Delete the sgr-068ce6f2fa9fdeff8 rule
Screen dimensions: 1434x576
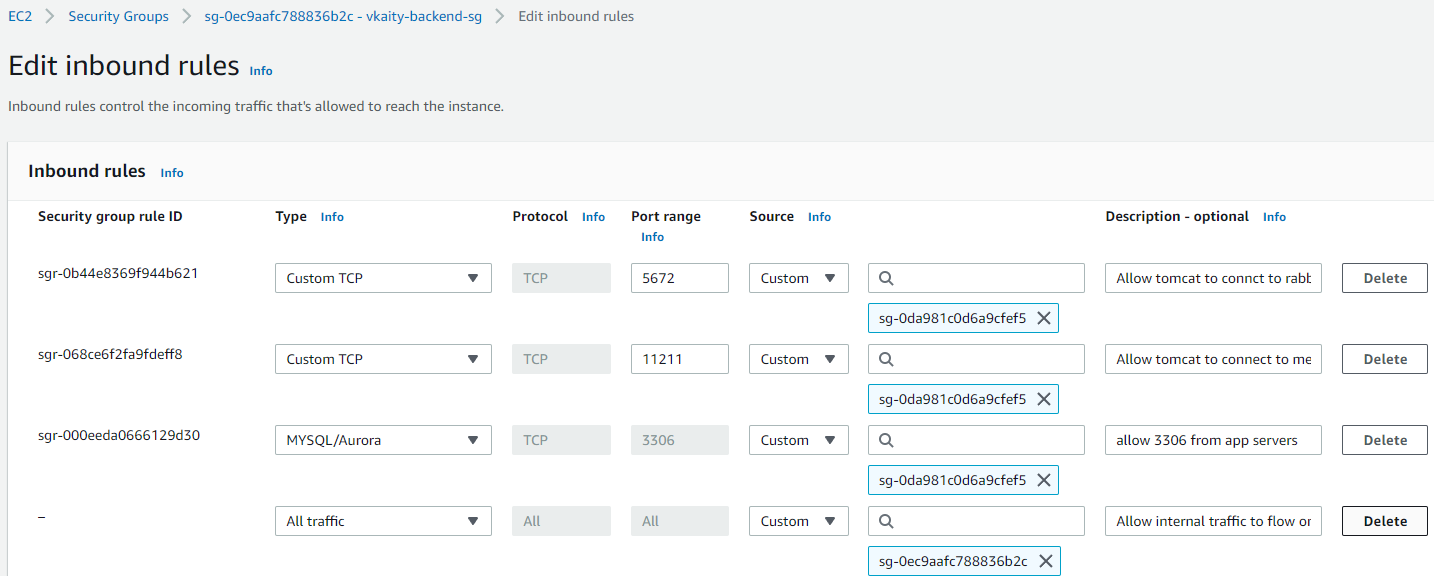1385,359
